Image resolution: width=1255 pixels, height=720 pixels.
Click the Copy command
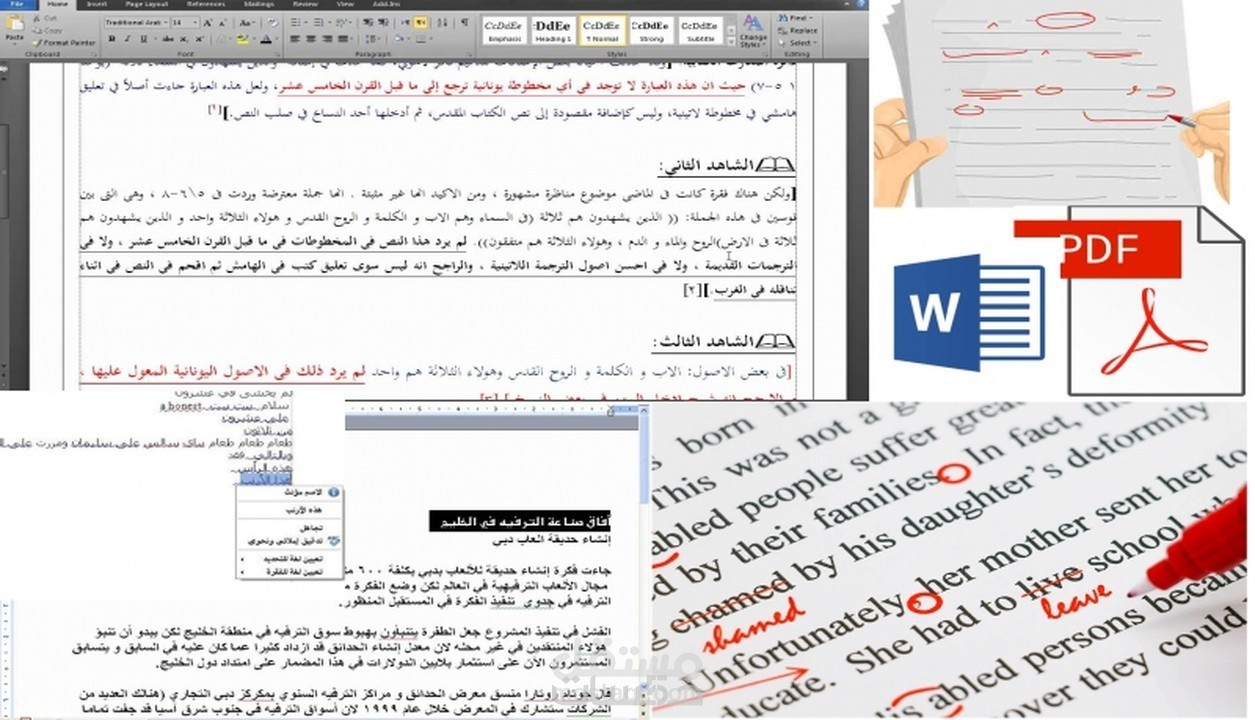(x=48, y=31)
